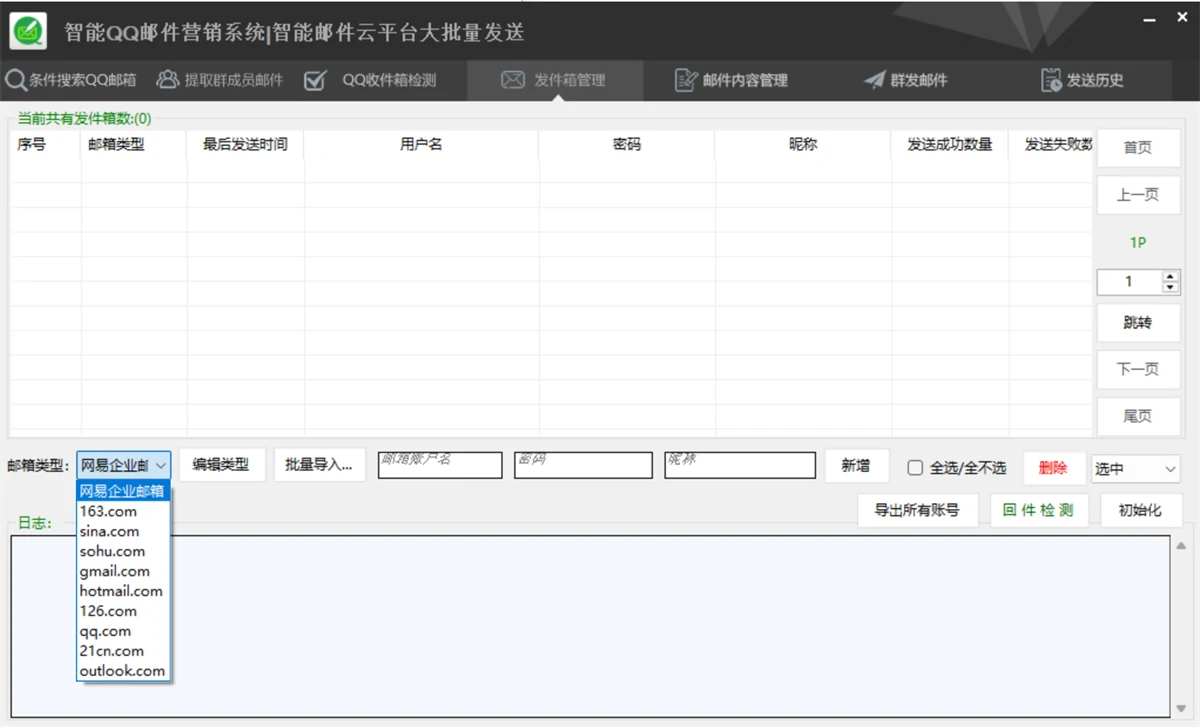Open the search QQ mailbox magnifier icon

(16, 80)
